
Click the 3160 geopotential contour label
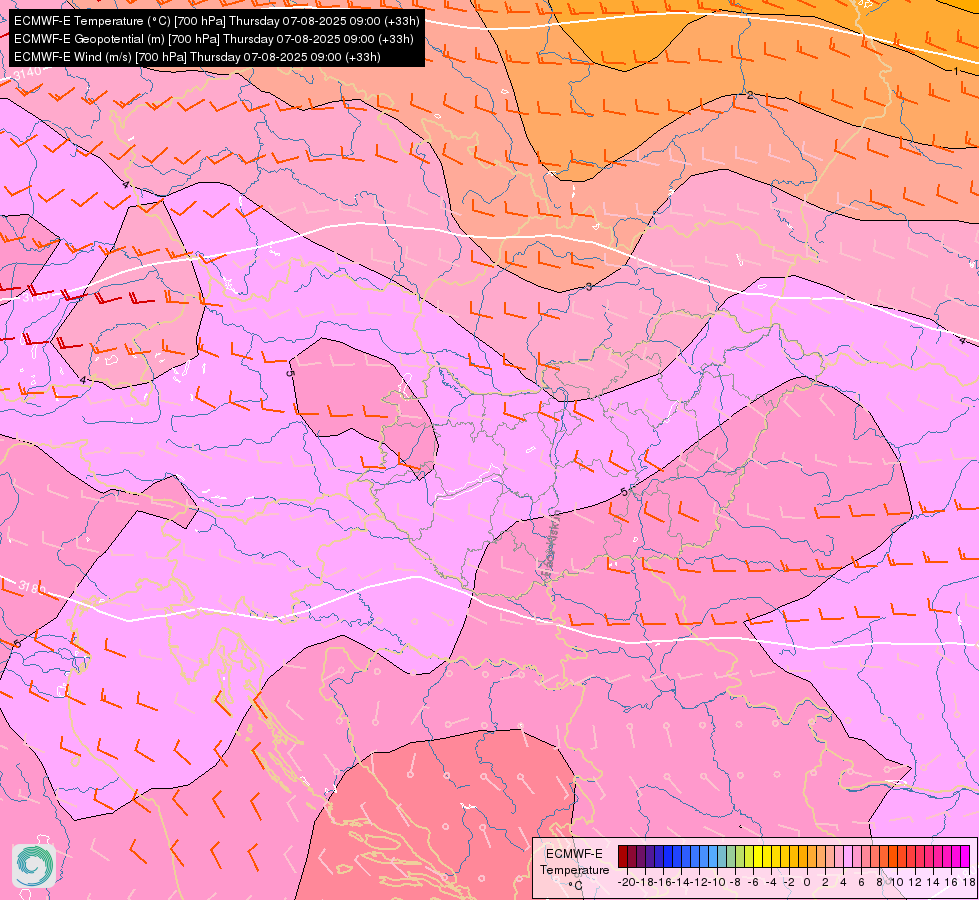[x=36, y=296]
